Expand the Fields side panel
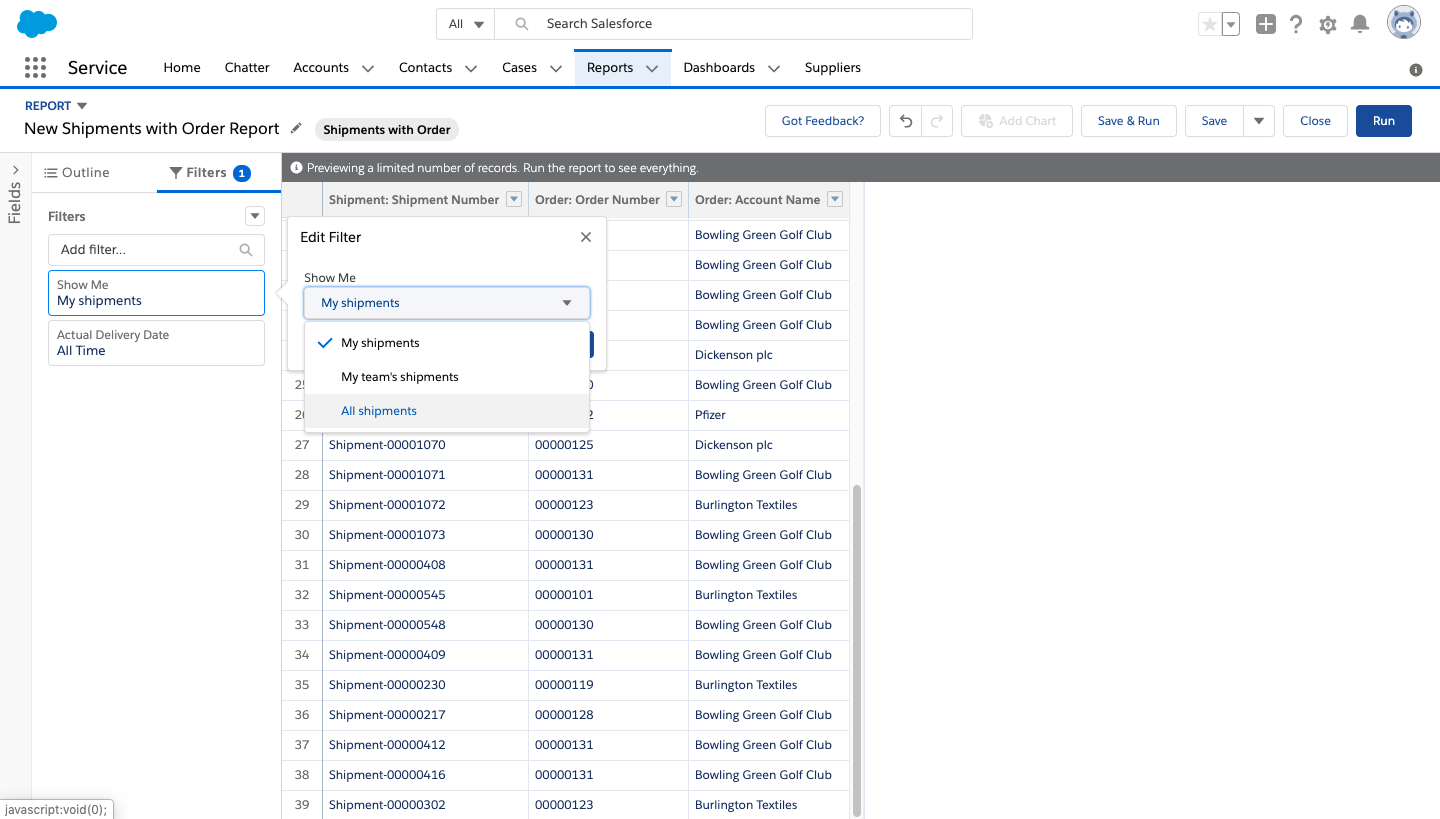1440x819 pixels. pyautogui.click(x=15, y=170)
